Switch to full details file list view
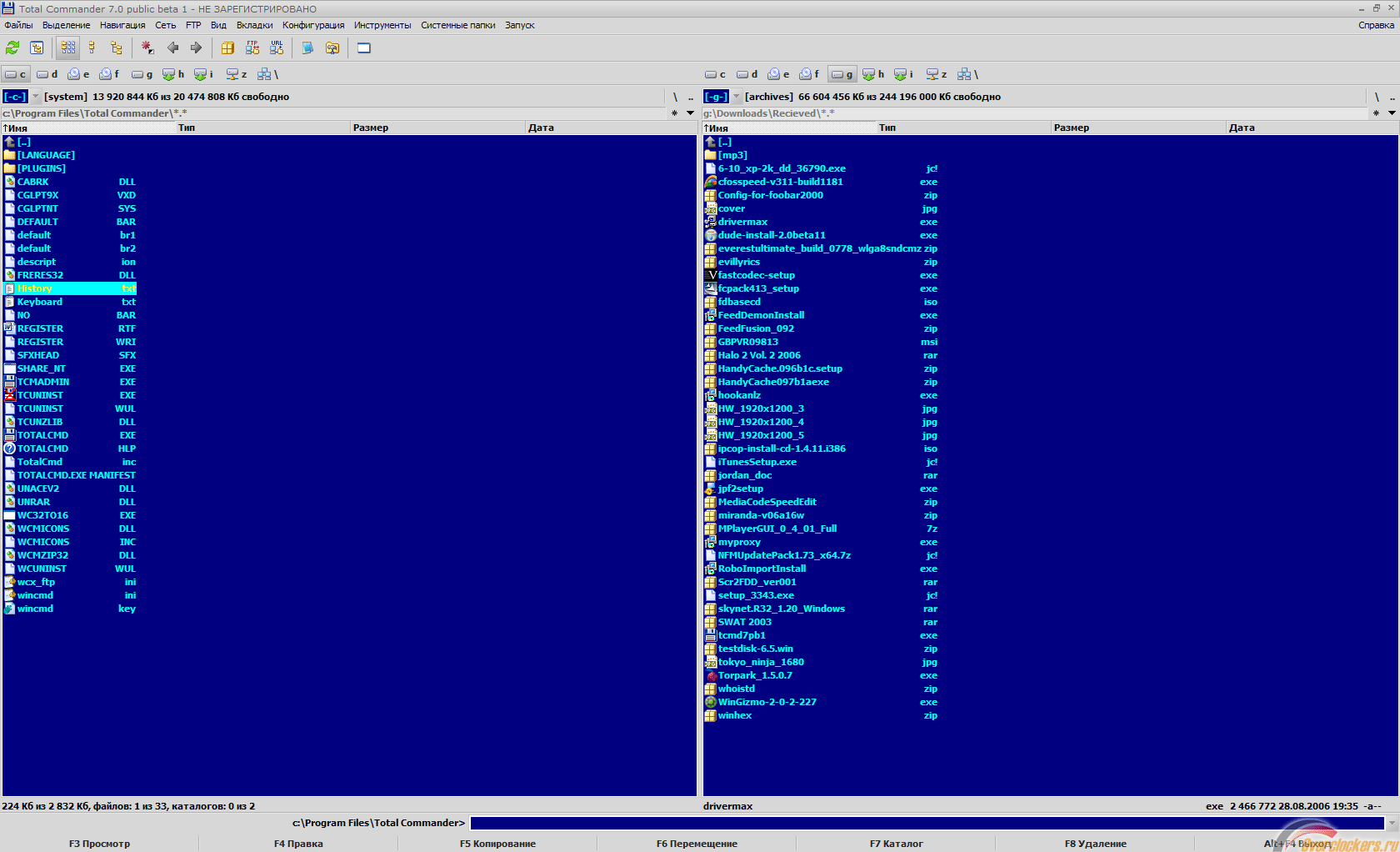This screenshot has height=852, width=1400. [92, 48]
